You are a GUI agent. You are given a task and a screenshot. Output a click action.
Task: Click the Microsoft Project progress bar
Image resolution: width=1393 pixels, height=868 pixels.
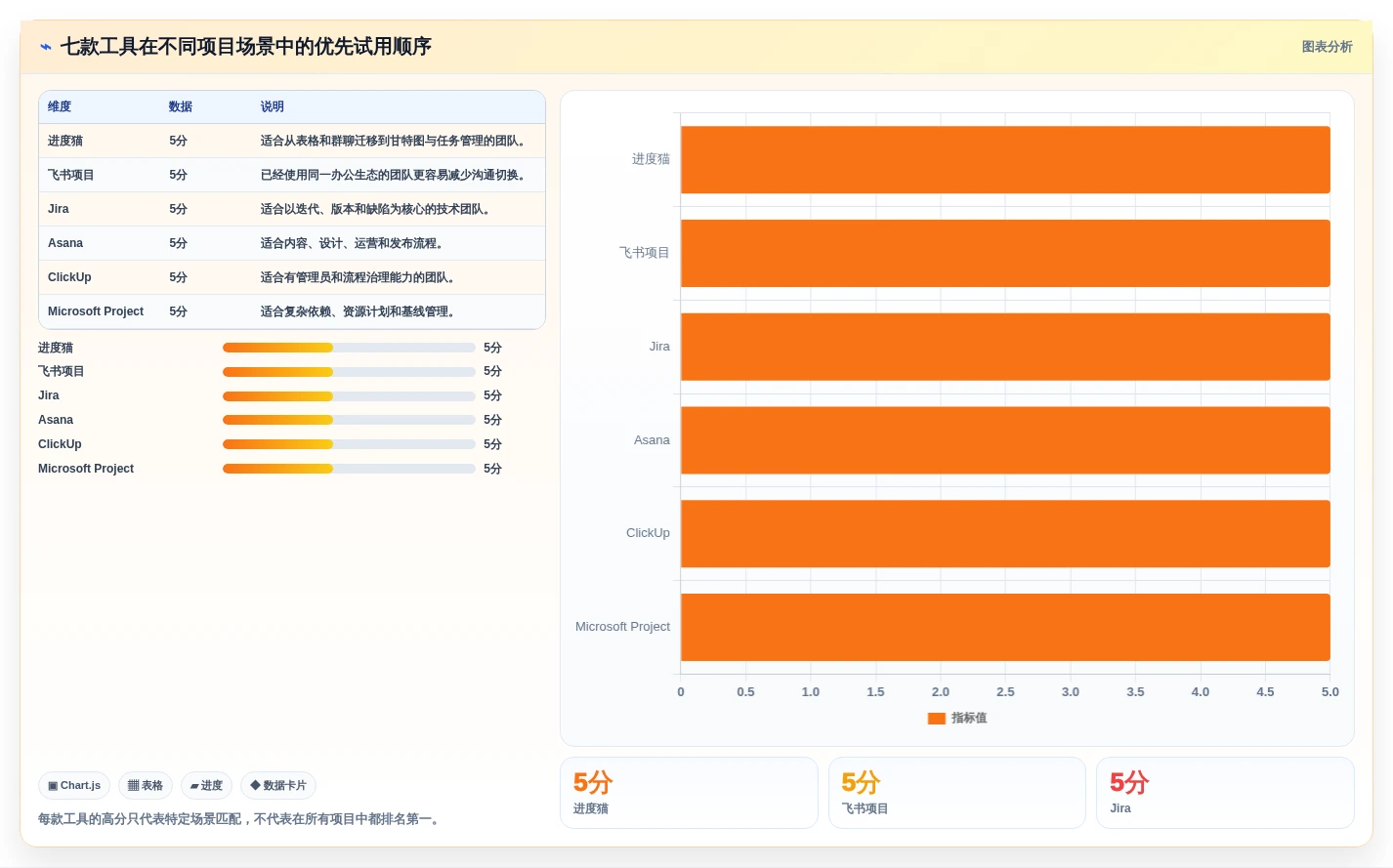pos(349,469)
